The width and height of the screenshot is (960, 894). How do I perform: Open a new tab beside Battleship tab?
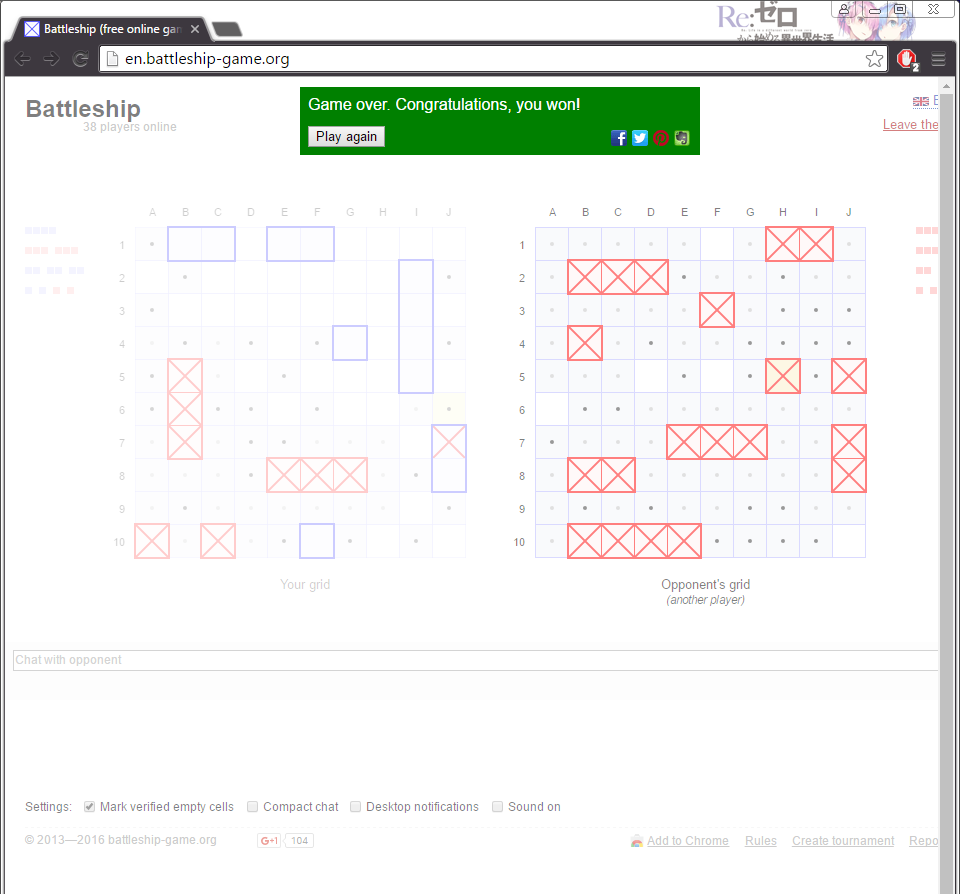pyautogui.click(x=227, y=29)
